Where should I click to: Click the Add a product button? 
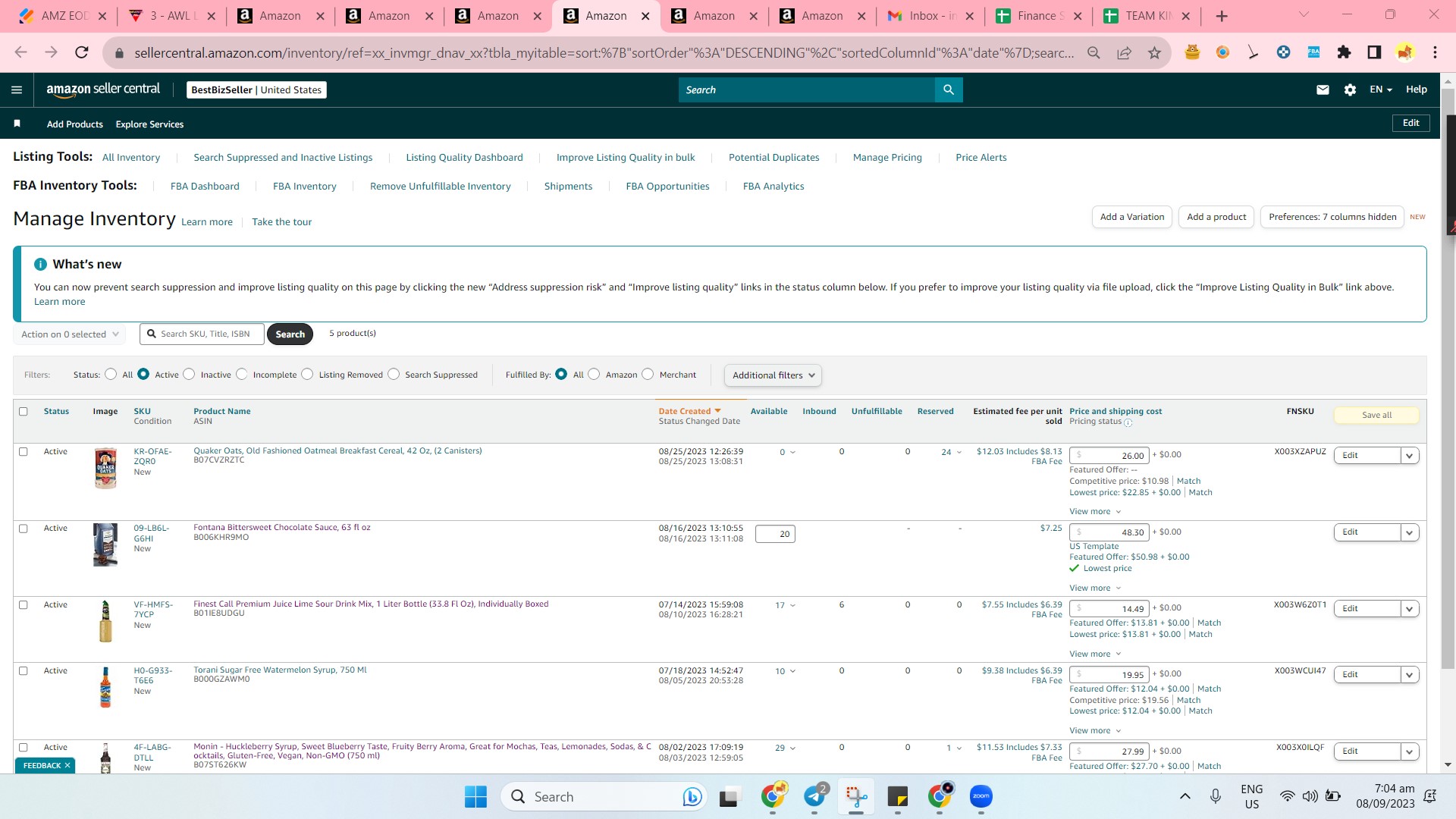click(1216, 217)
